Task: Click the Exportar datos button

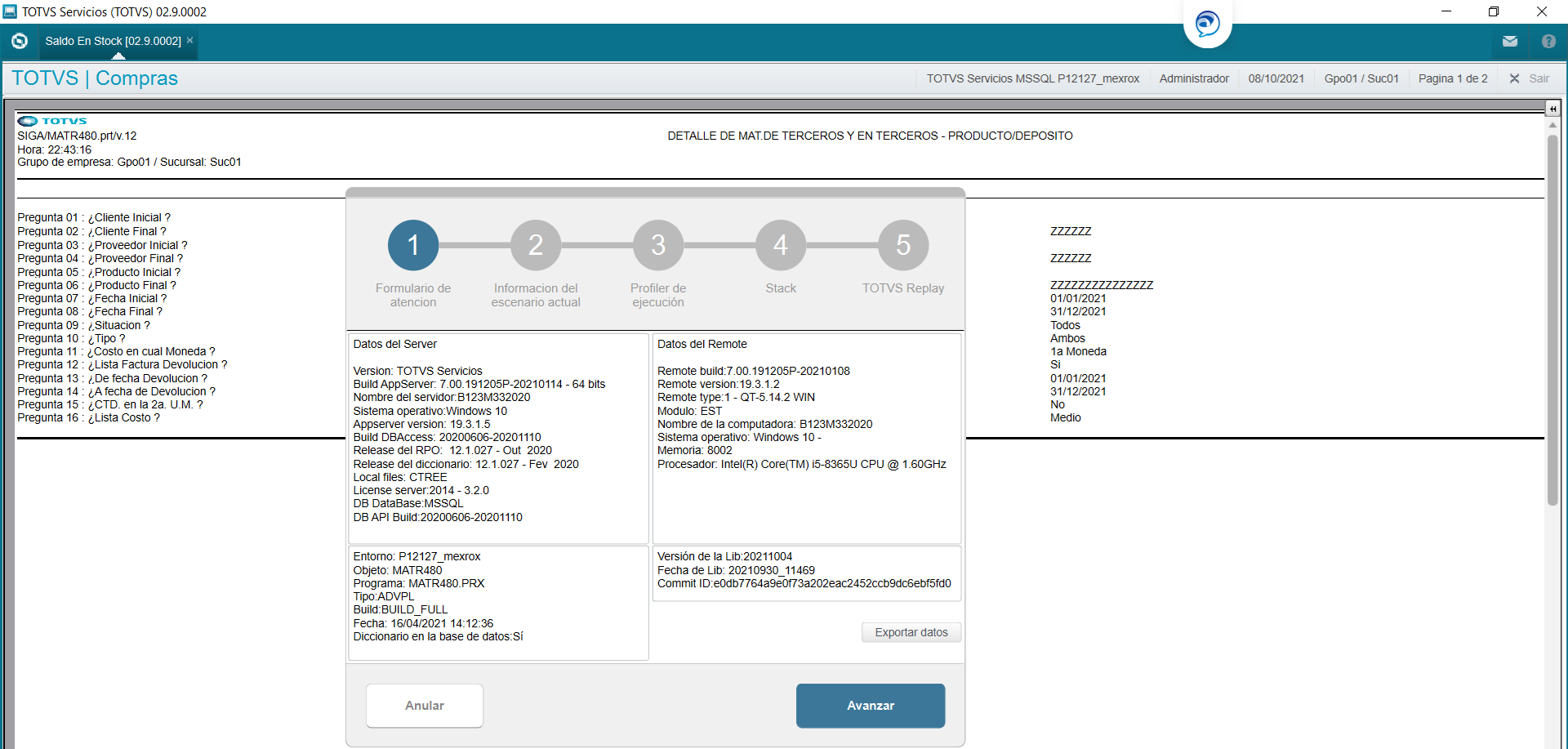Action: [x=911, y=632]
